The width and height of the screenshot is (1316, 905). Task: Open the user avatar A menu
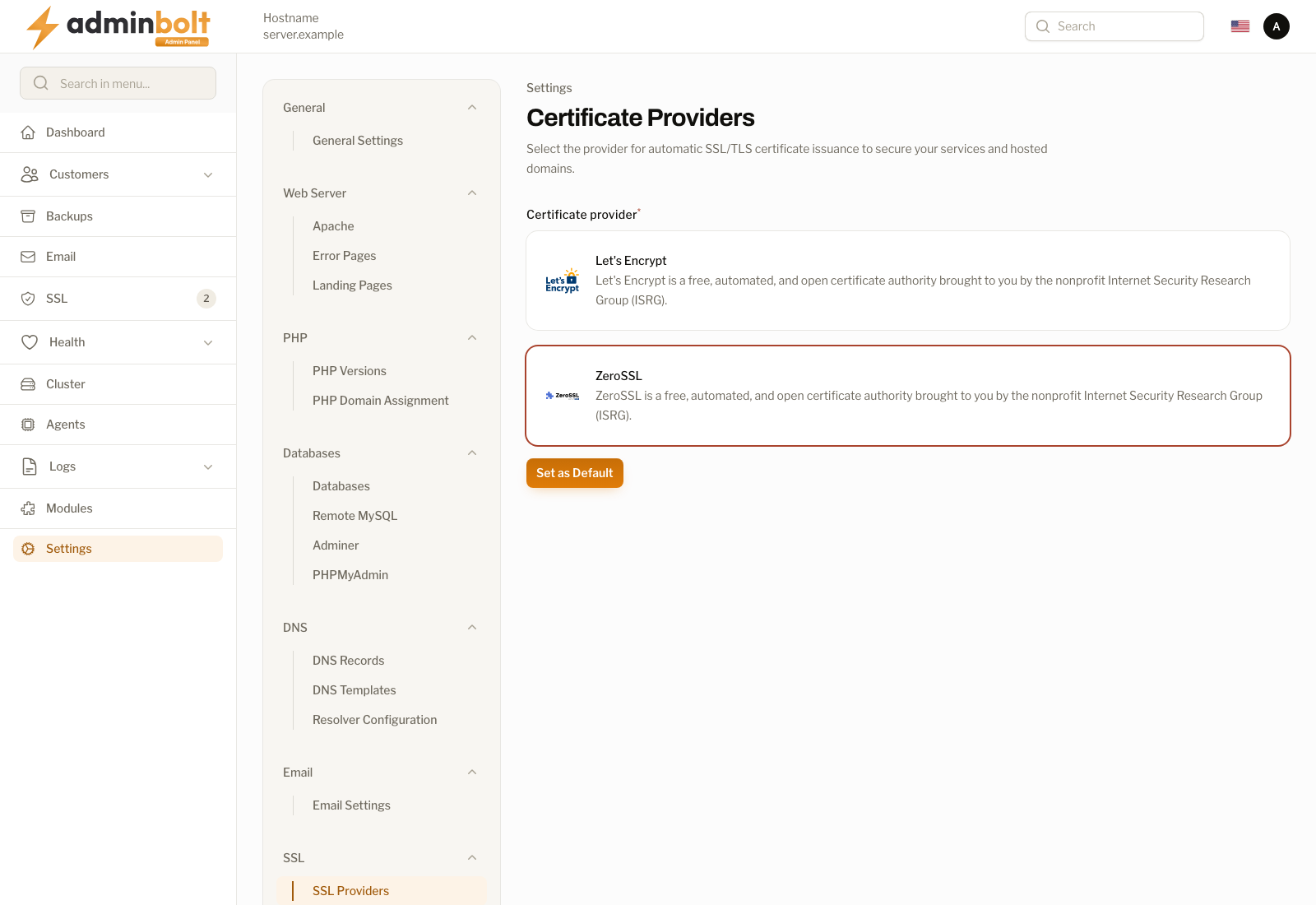pyautogui.click(x=1277, y=26)
